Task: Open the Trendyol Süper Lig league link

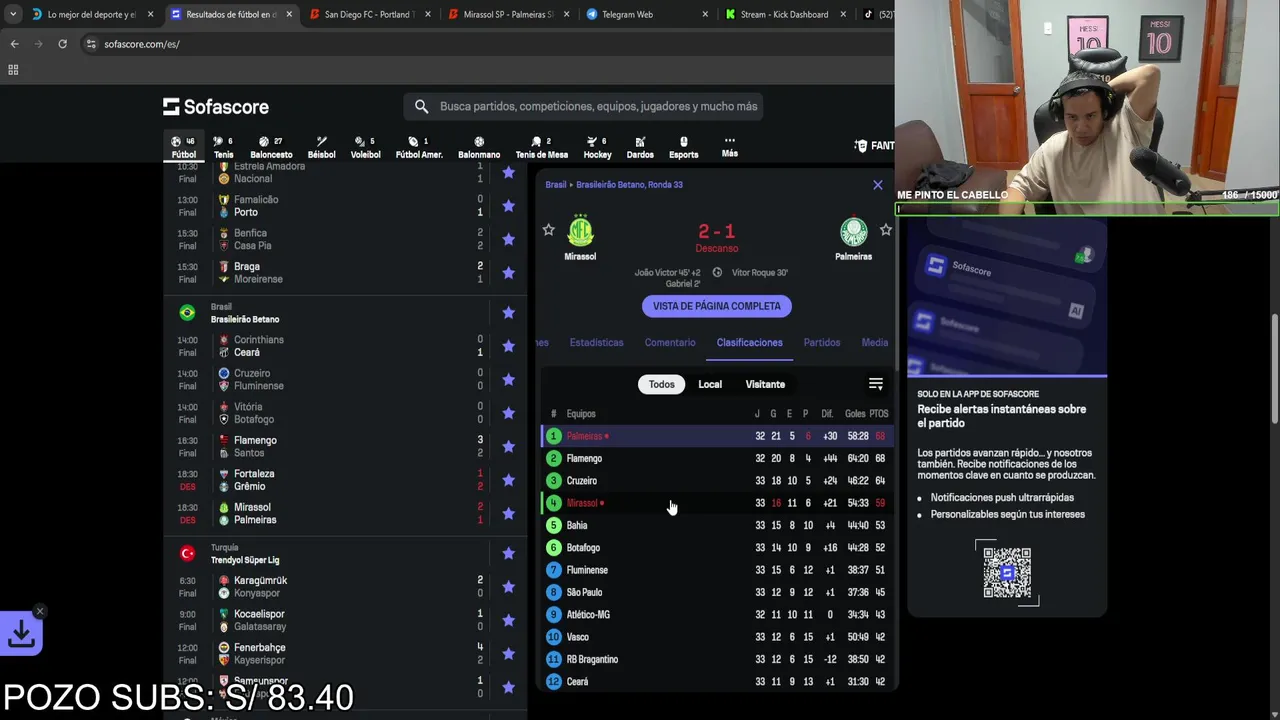Action: 245,560
